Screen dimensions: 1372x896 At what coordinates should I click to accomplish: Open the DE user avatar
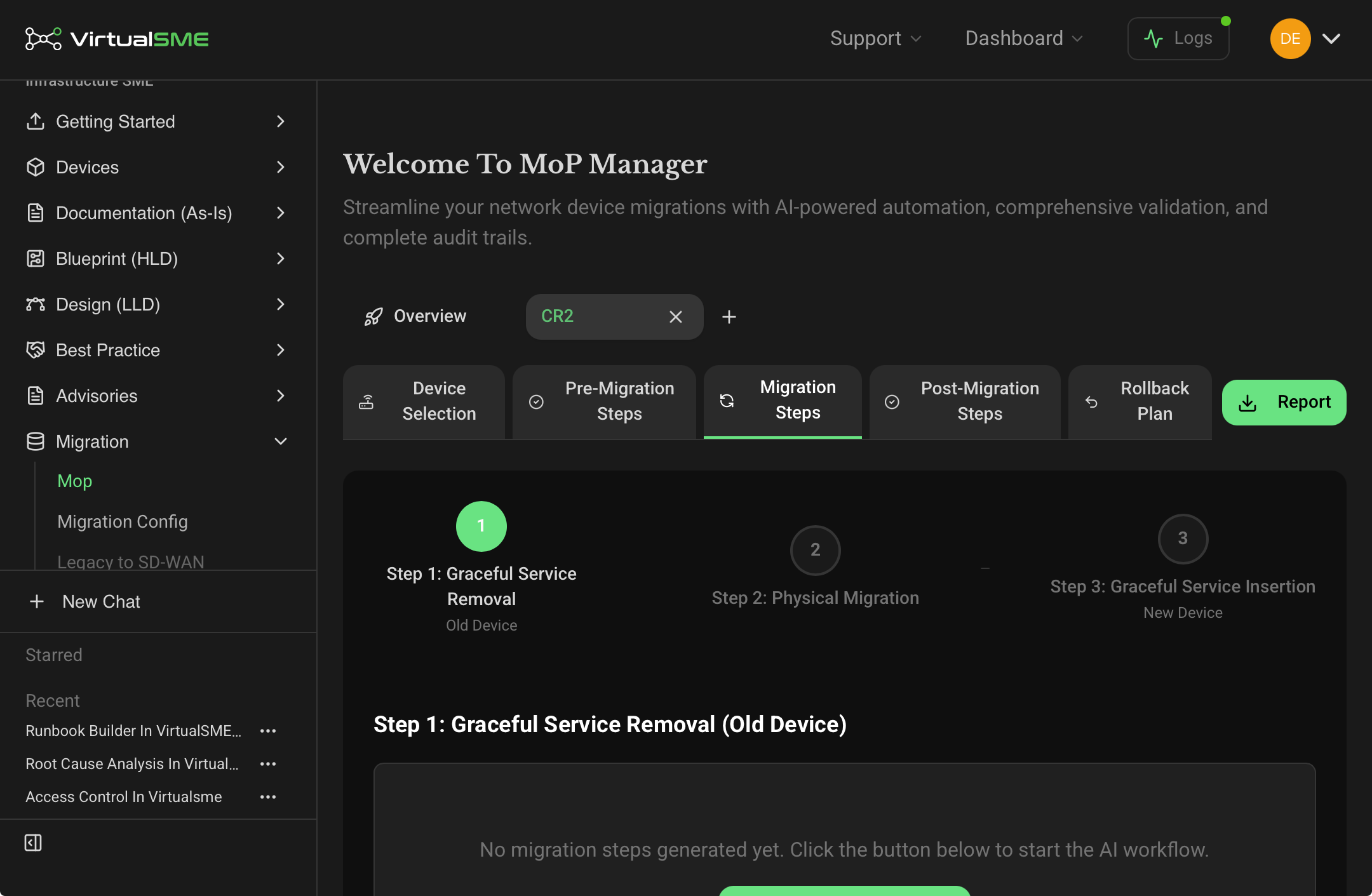(1290, 39)
